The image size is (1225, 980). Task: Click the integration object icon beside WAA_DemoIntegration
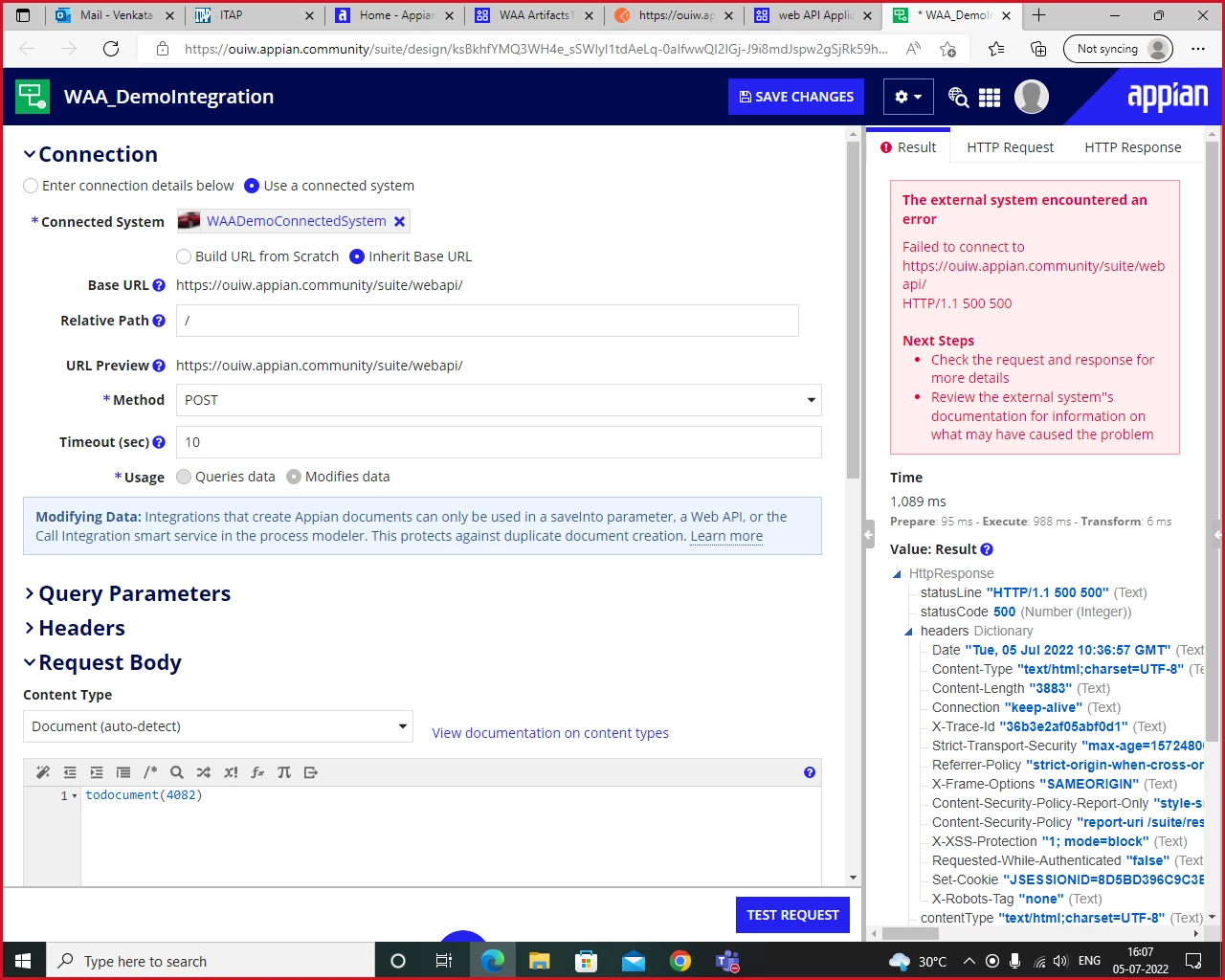point(33,97)
